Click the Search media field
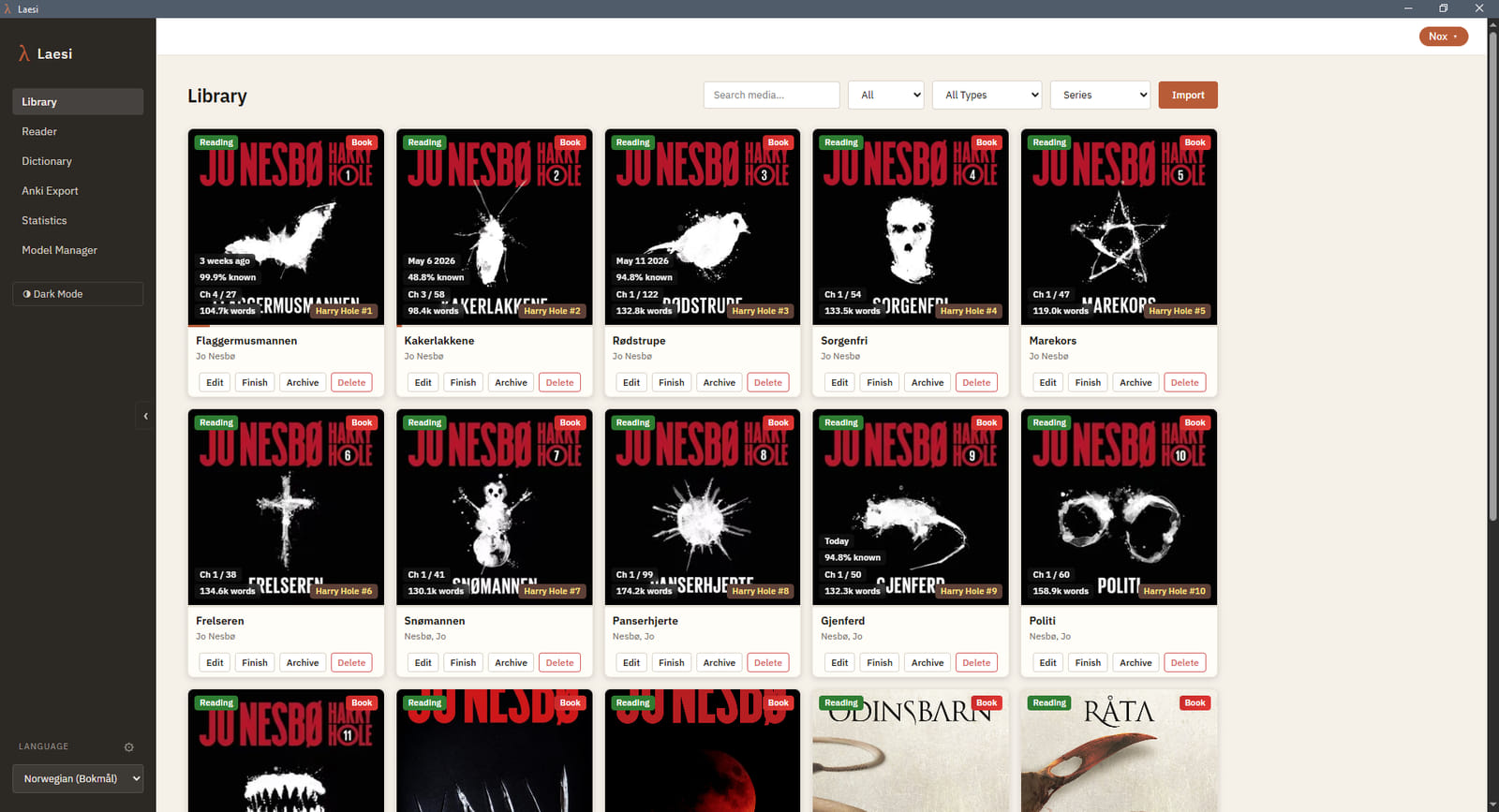Screen dimensions: 1499x812 point(772,95)
